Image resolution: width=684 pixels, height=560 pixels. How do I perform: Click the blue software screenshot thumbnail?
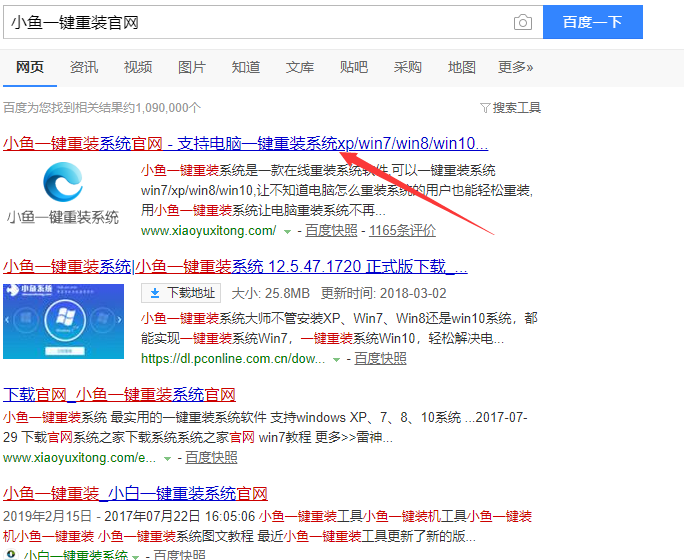pyautogui.click(x=63, y=321)
